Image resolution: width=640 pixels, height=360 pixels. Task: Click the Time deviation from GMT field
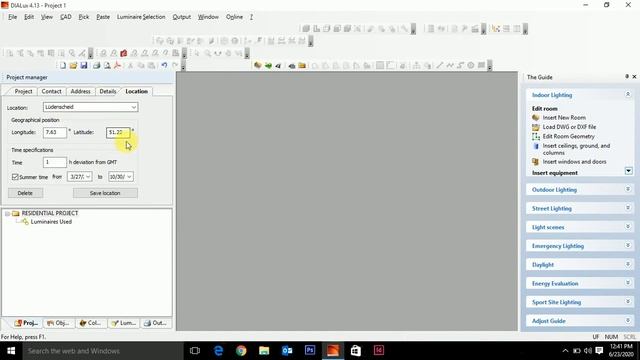pyautogui.click(x=55, y=162)
